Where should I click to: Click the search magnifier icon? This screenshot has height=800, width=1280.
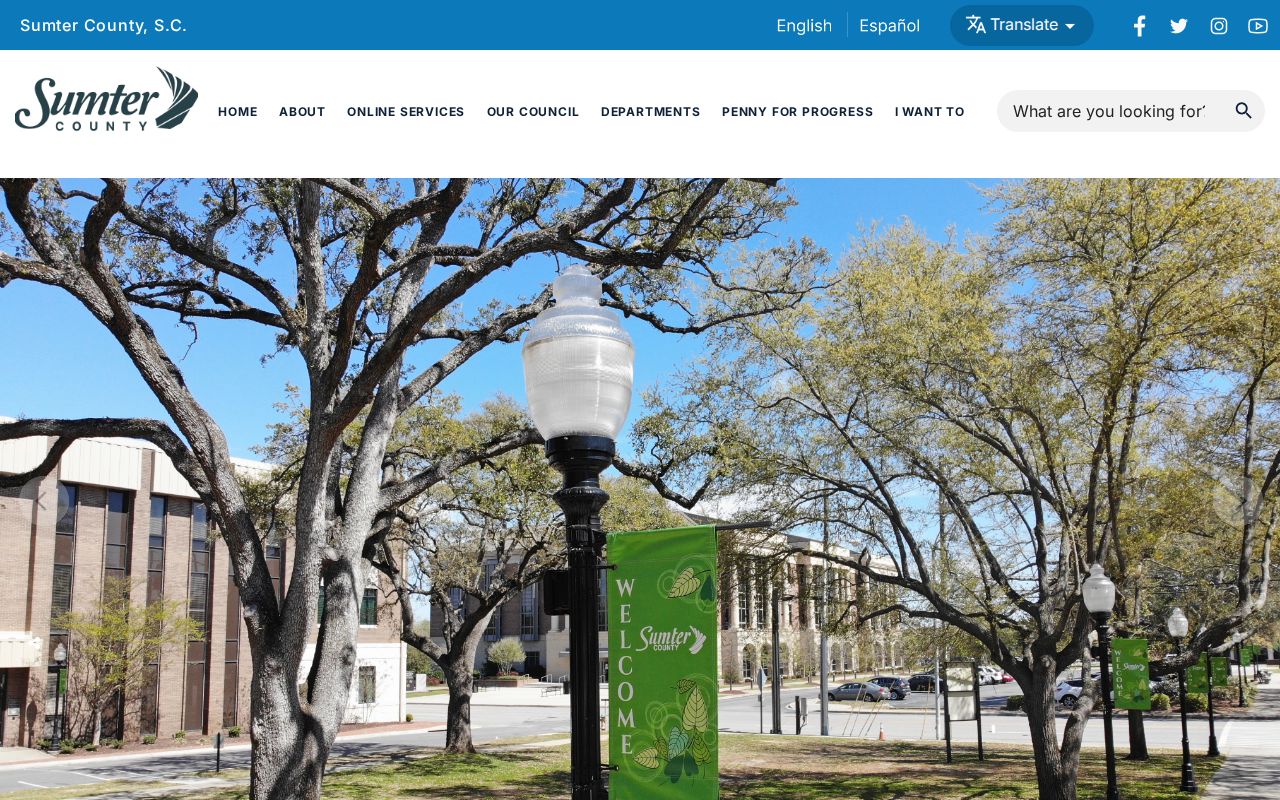(1243, 111)
